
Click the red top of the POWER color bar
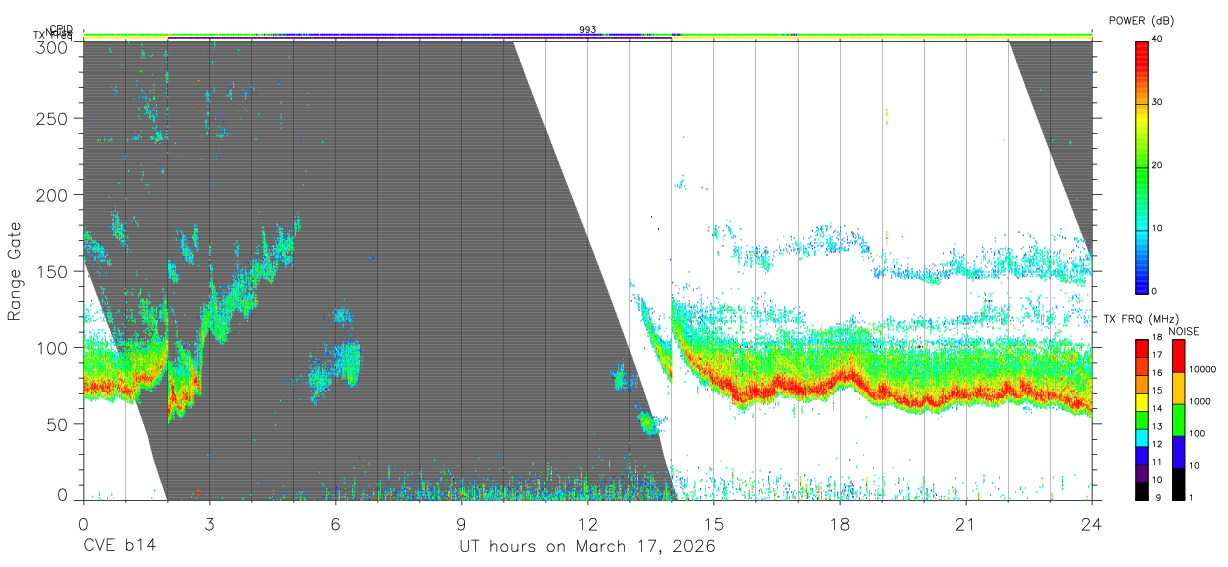coord(1141,47)
